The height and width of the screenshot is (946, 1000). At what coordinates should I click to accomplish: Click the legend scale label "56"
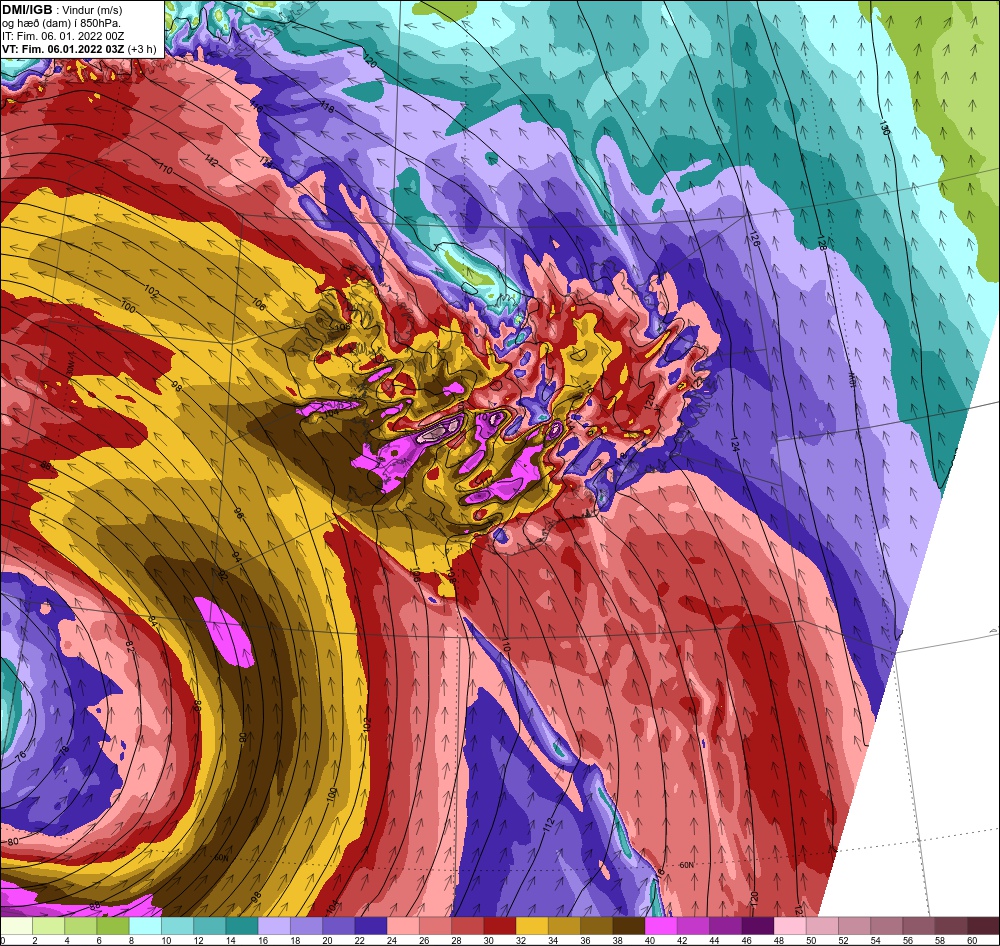click(907, 940)
